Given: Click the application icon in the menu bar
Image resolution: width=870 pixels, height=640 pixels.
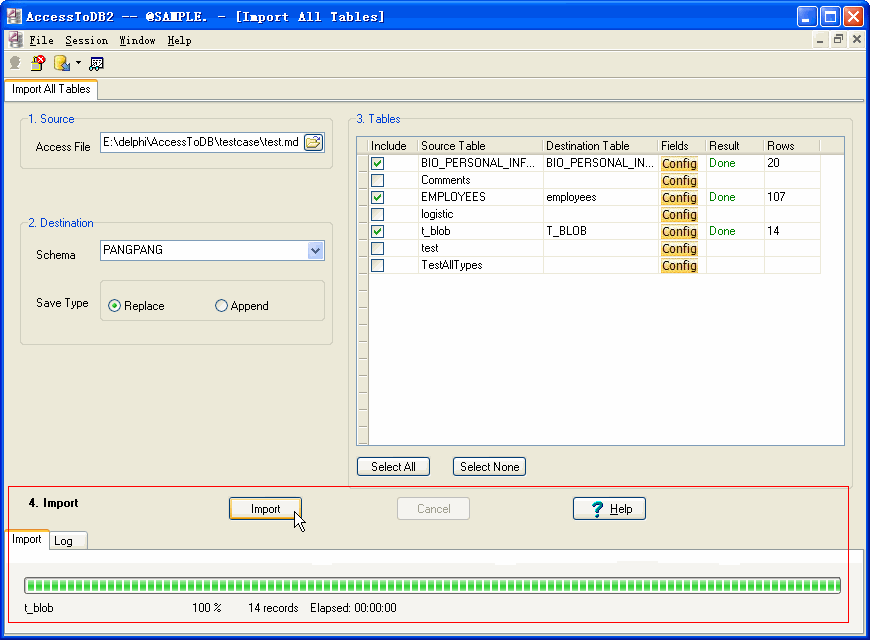Looking at the screenshot, I should (16, 40).
